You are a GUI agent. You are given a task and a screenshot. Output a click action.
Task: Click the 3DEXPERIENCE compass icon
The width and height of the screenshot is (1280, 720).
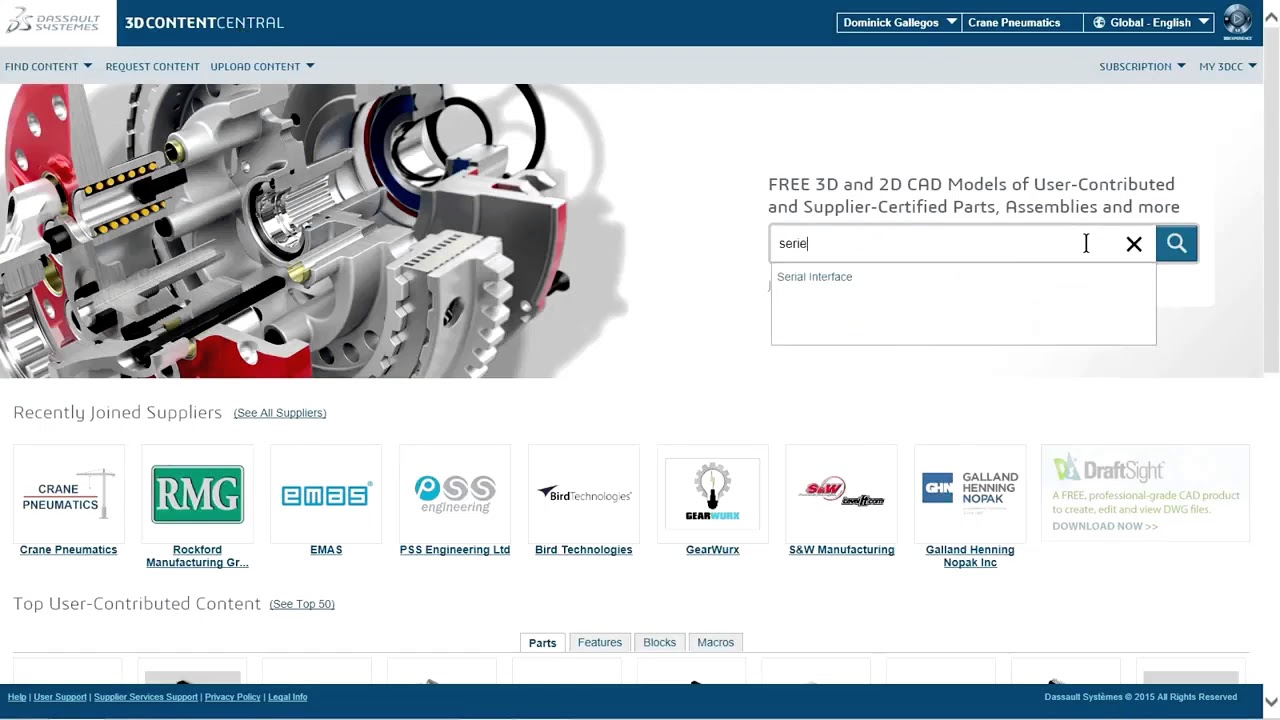point(1237,22)
